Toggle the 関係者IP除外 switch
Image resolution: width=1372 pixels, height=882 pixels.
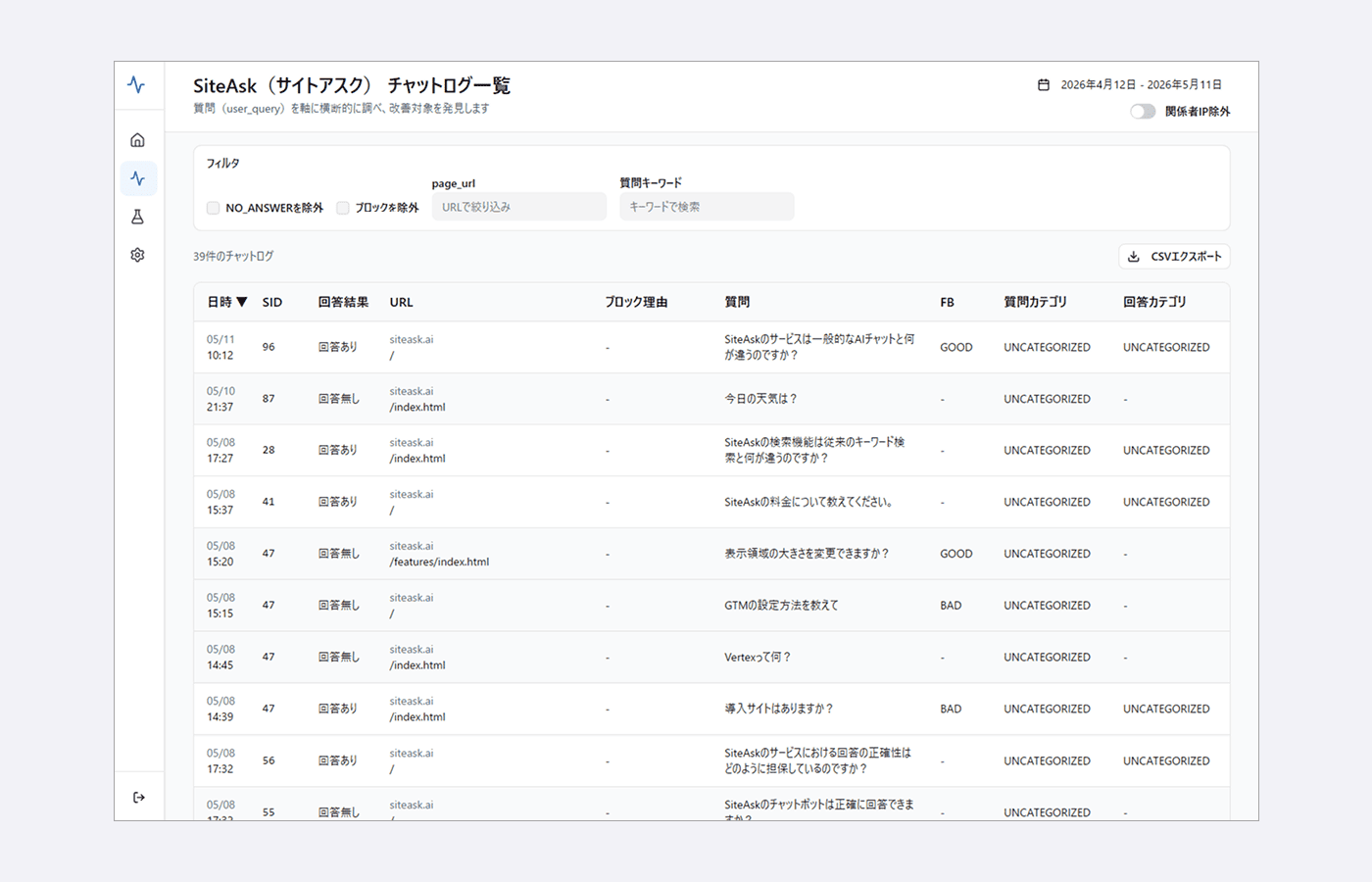click(x=1143, y=112)
